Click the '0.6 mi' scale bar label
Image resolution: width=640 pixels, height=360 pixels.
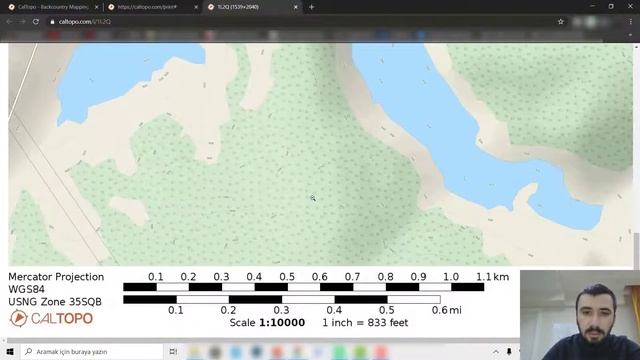447,310
